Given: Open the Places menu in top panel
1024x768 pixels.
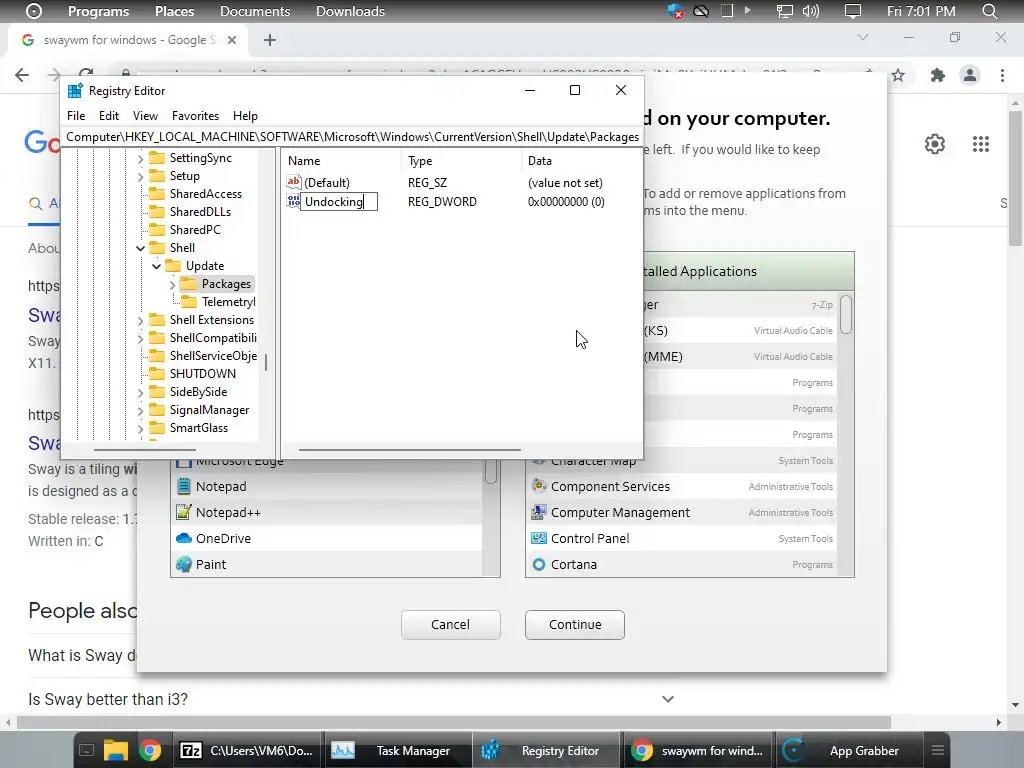Looking at the screenshot, I should point(174,11).
